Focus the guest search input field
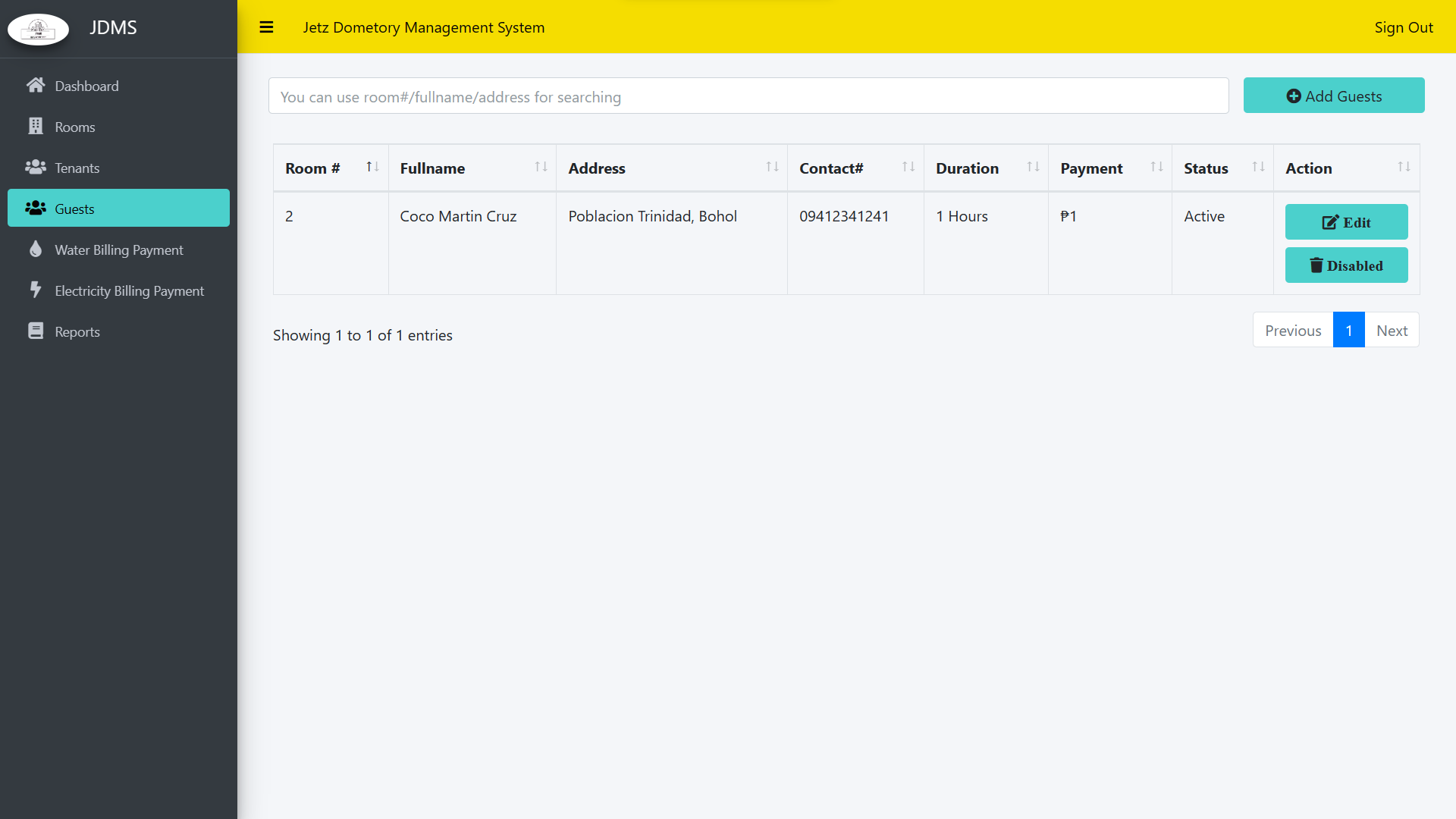 coord(748,96)
